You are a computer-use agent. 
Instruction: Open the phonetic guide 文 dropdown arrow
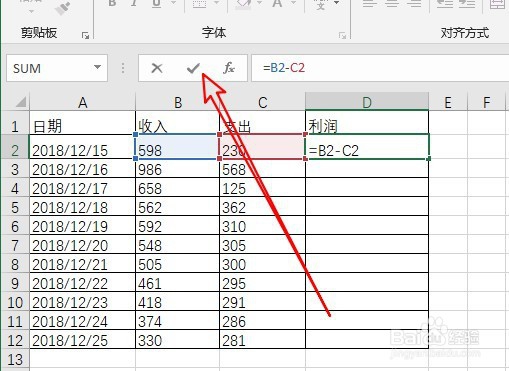coord(336,3)
